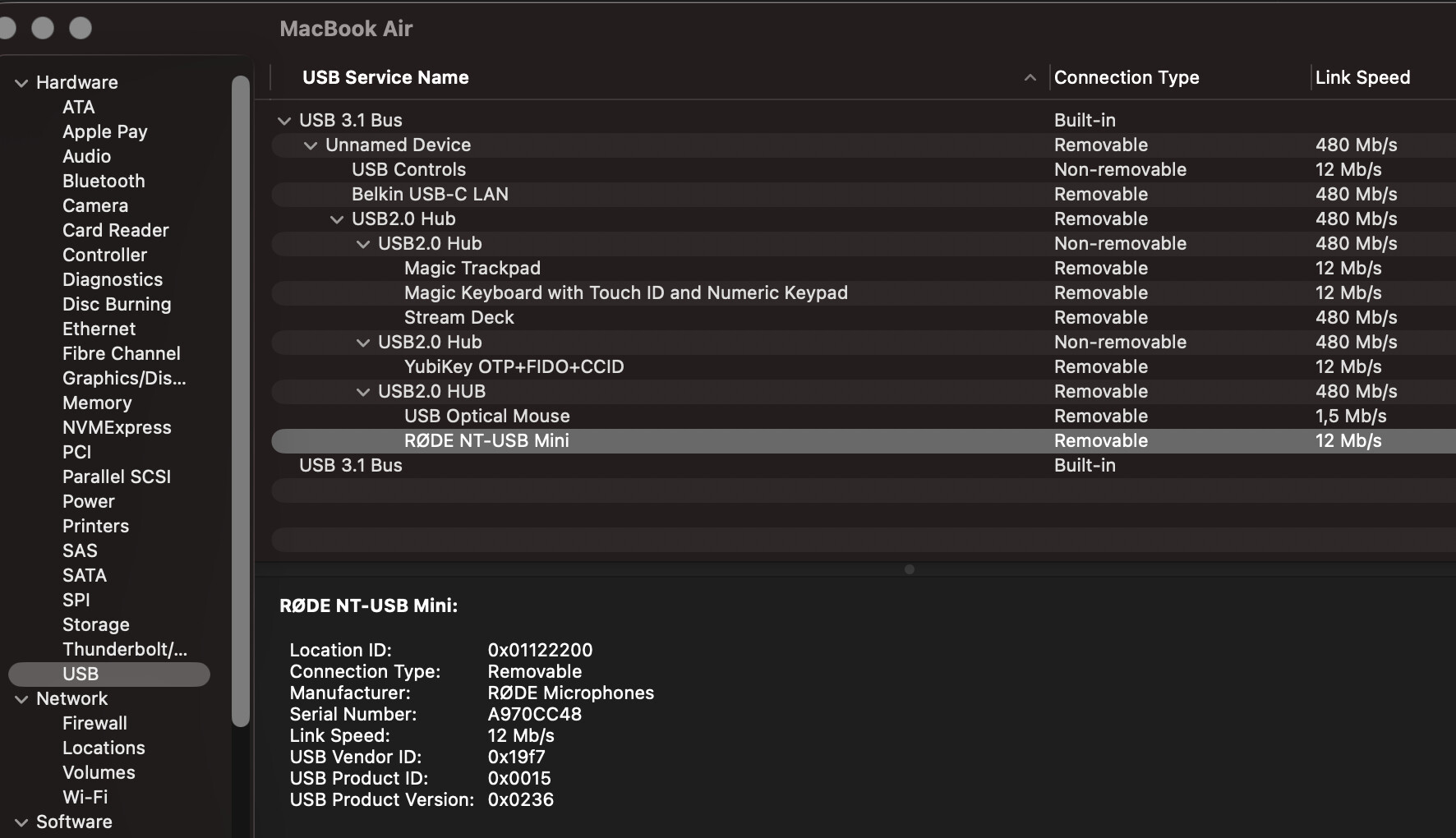Viewport: 1456px width, 838px height.
Task: Select YubiKey OTP+FIDO+CCID device
Action: pyautogui.click(x=514, y=367)
